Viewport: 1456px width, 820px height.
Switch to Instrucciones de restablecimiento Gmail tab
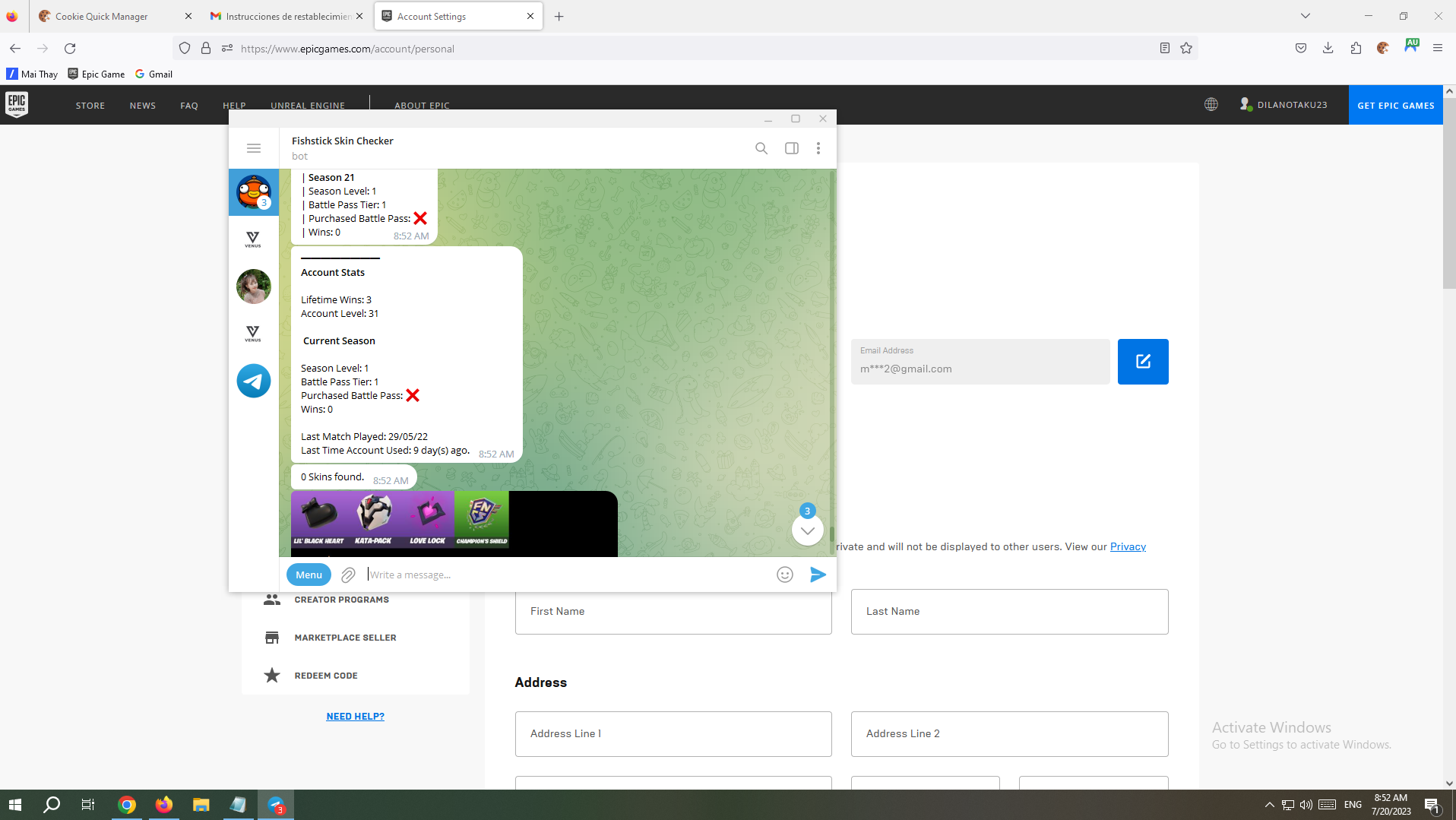coord(287,16)
